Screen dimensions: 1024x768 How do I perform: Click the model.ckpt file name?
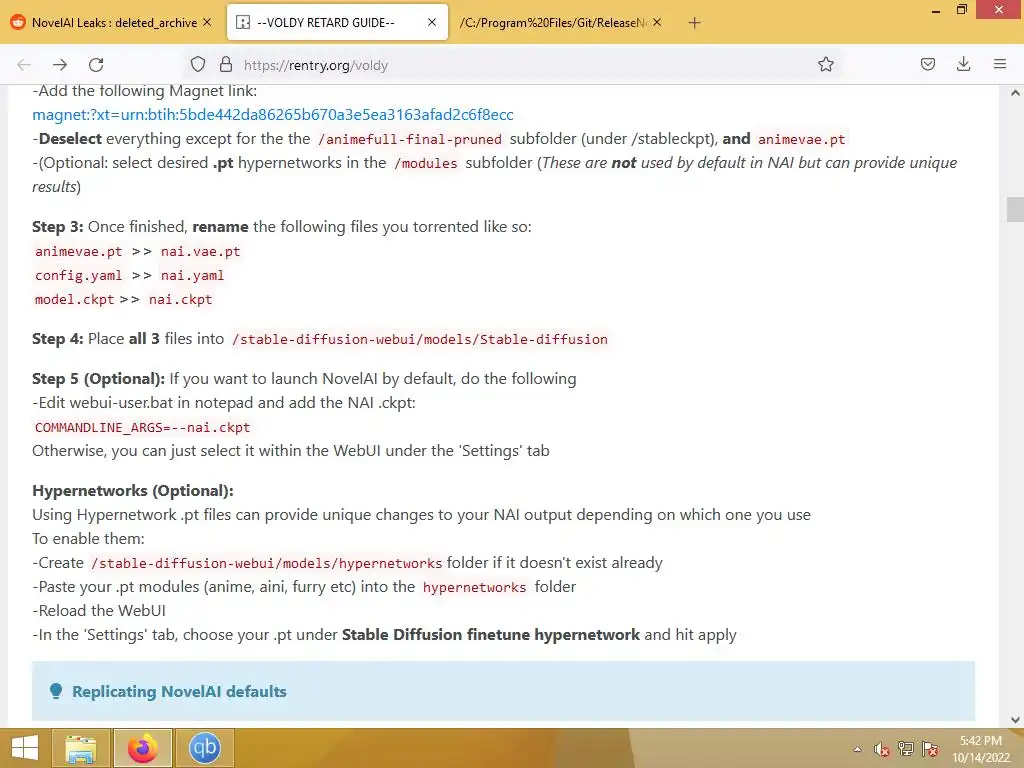(x=74, y=300)
